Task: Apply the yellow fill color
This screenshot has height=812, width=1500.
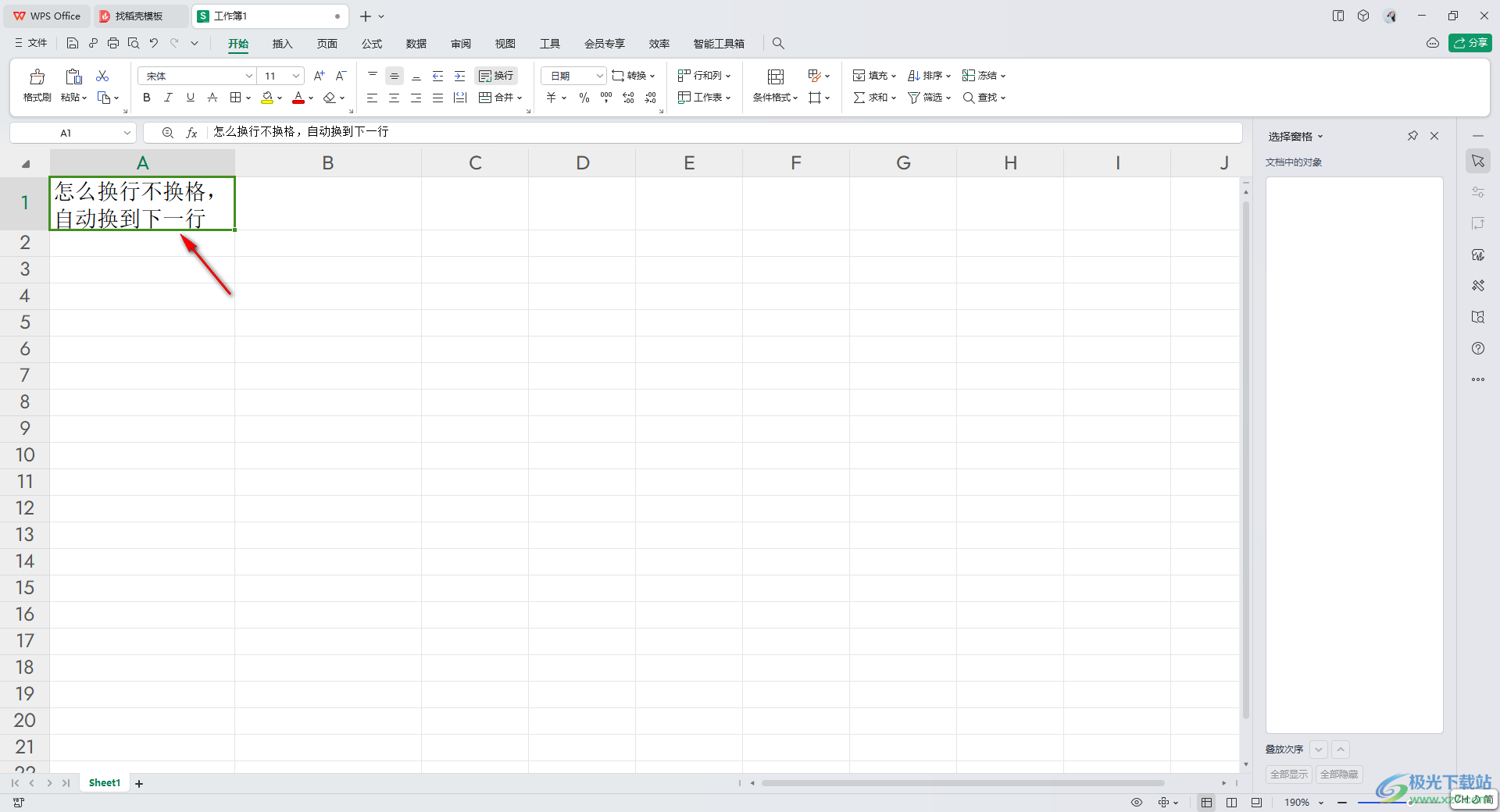Action: [267, 98]
